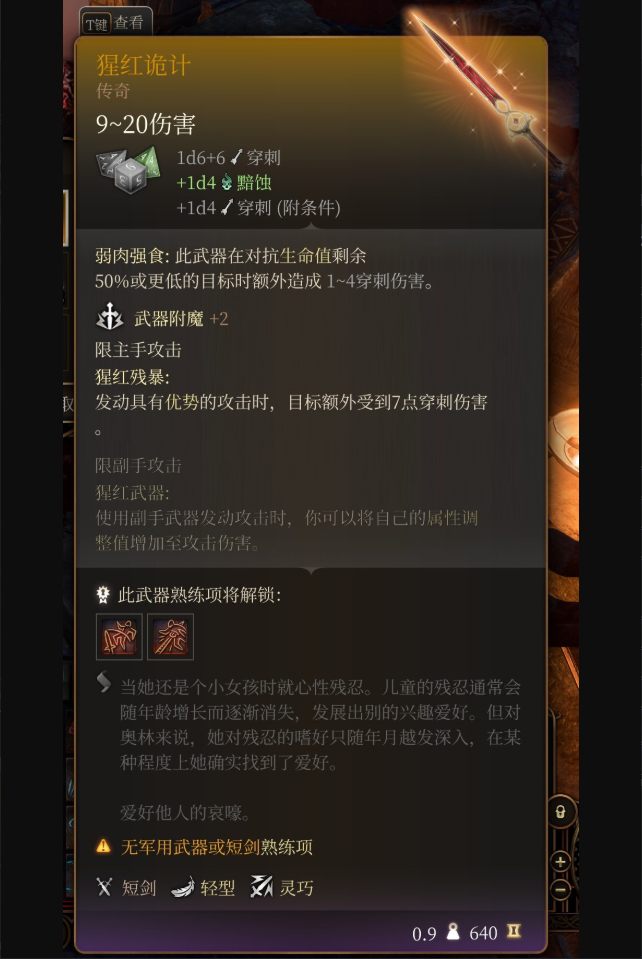Click the green 黯蚀 necrotic damage line
The width and height of the screenshot is (642, 959).
pos(224,182)
